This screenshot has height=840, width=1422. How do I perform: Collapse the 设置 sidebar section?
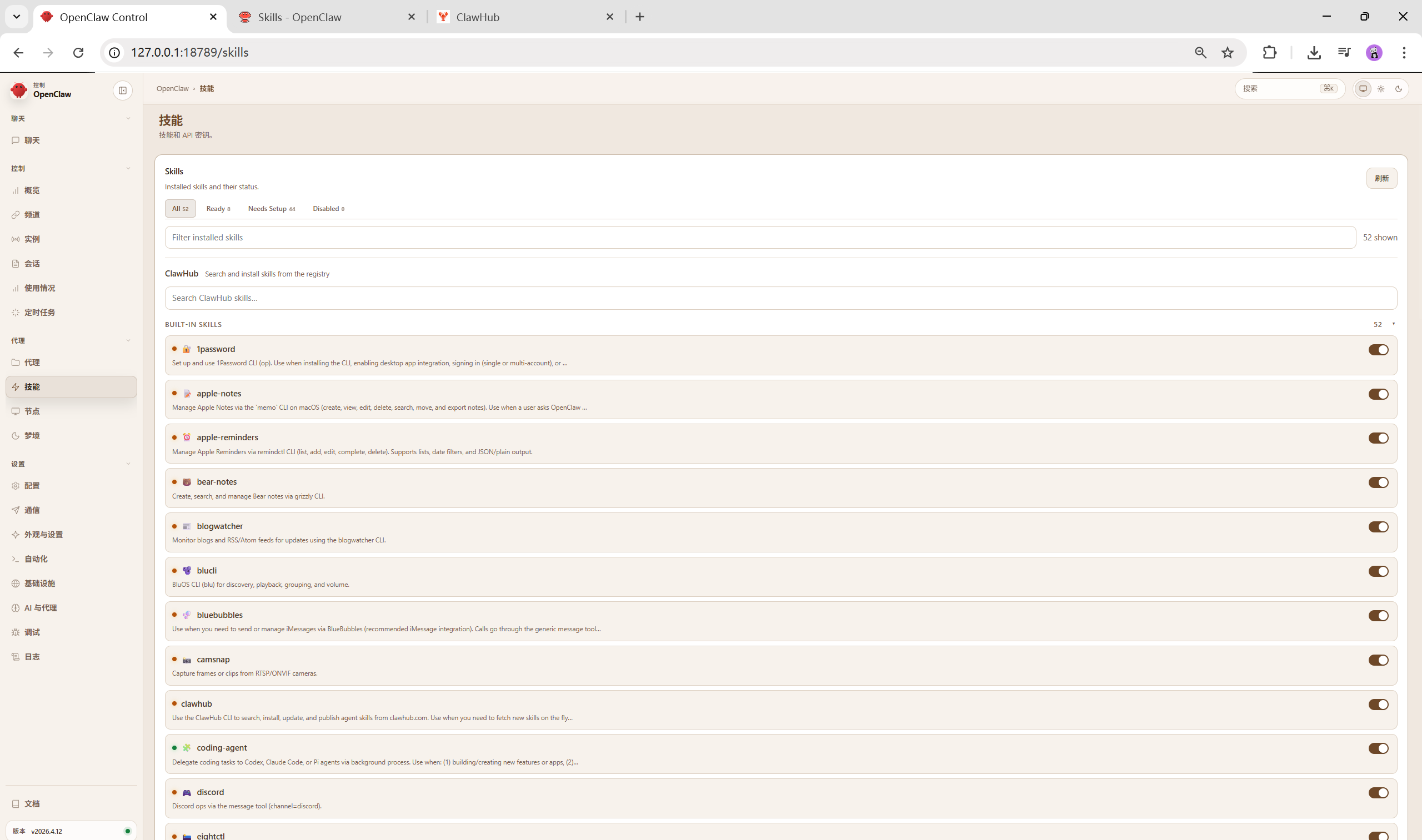point(128,464)
